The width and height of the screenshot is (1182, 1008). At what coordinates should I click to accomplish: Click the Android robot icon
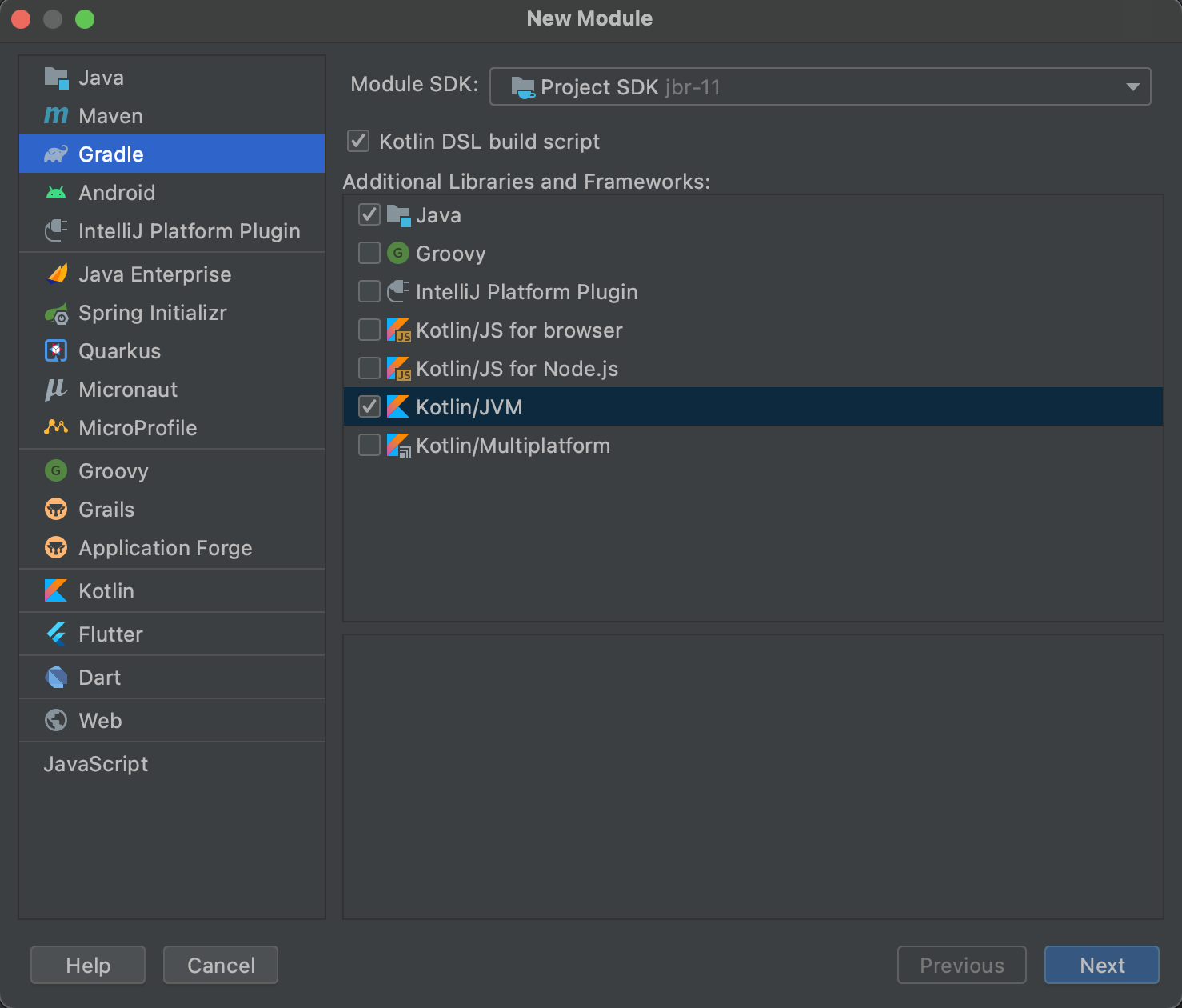tap(56, 193)
